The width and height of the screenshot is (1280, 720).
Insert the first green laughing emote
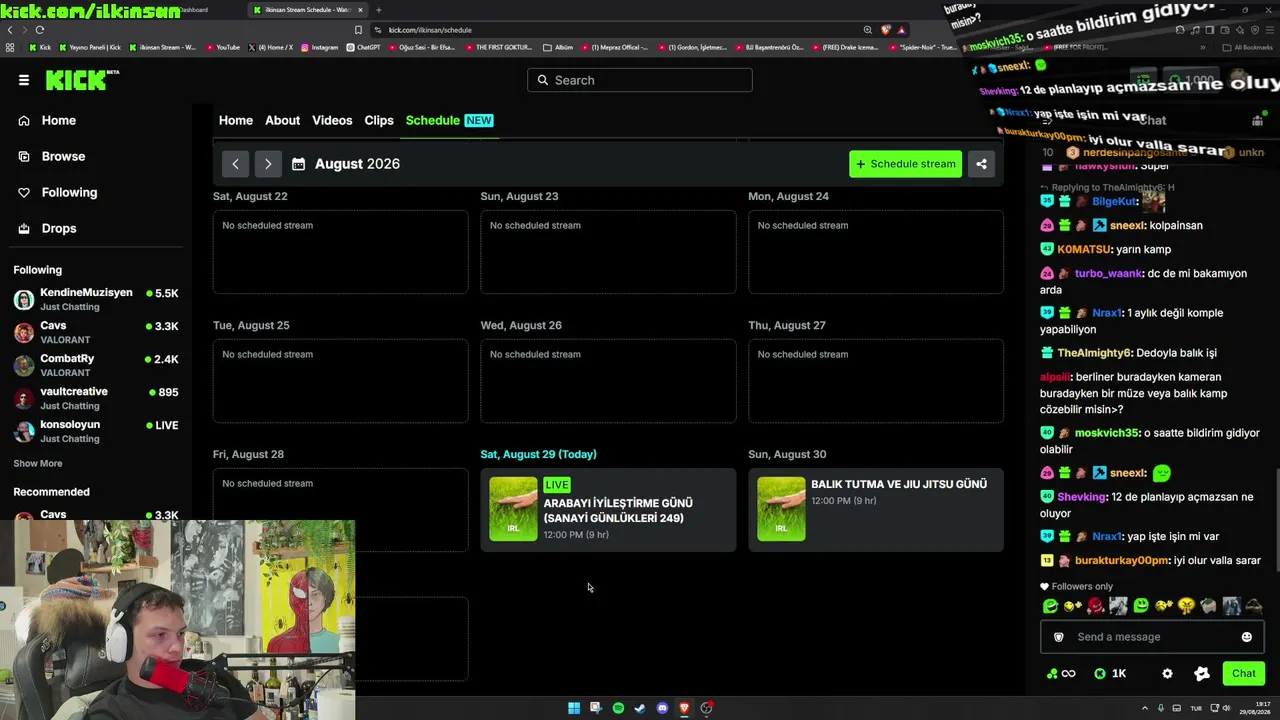coord(1050,606)
